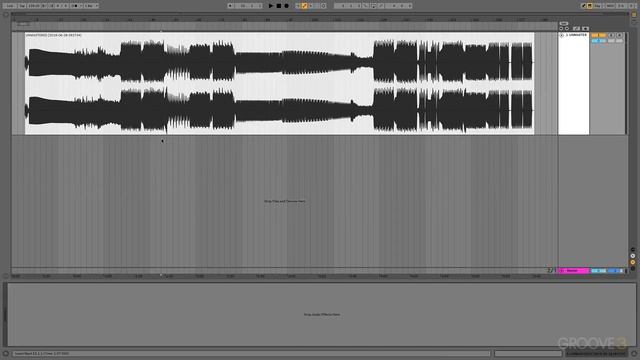Screen dimensions: 640x360
Task: Toggle Lock Envelopes button
Action: tap(585, 29)
